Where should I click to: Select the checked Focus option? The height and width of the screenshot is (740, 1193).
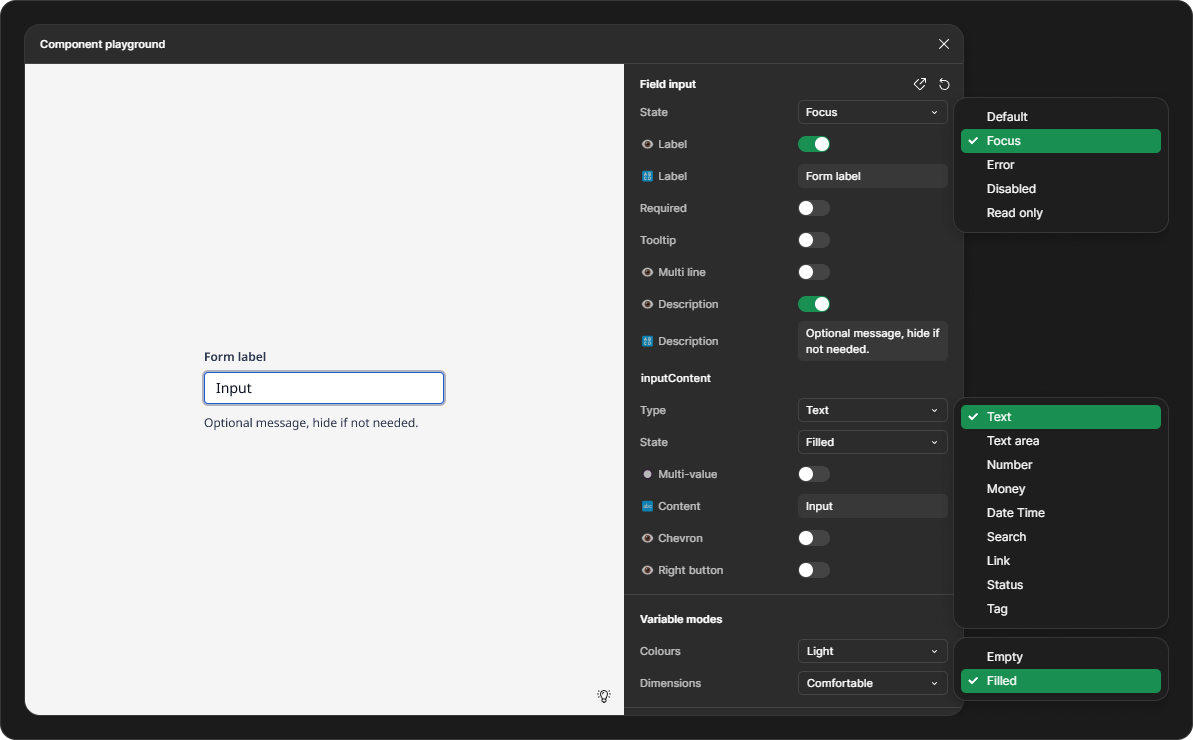(1061, 141)
